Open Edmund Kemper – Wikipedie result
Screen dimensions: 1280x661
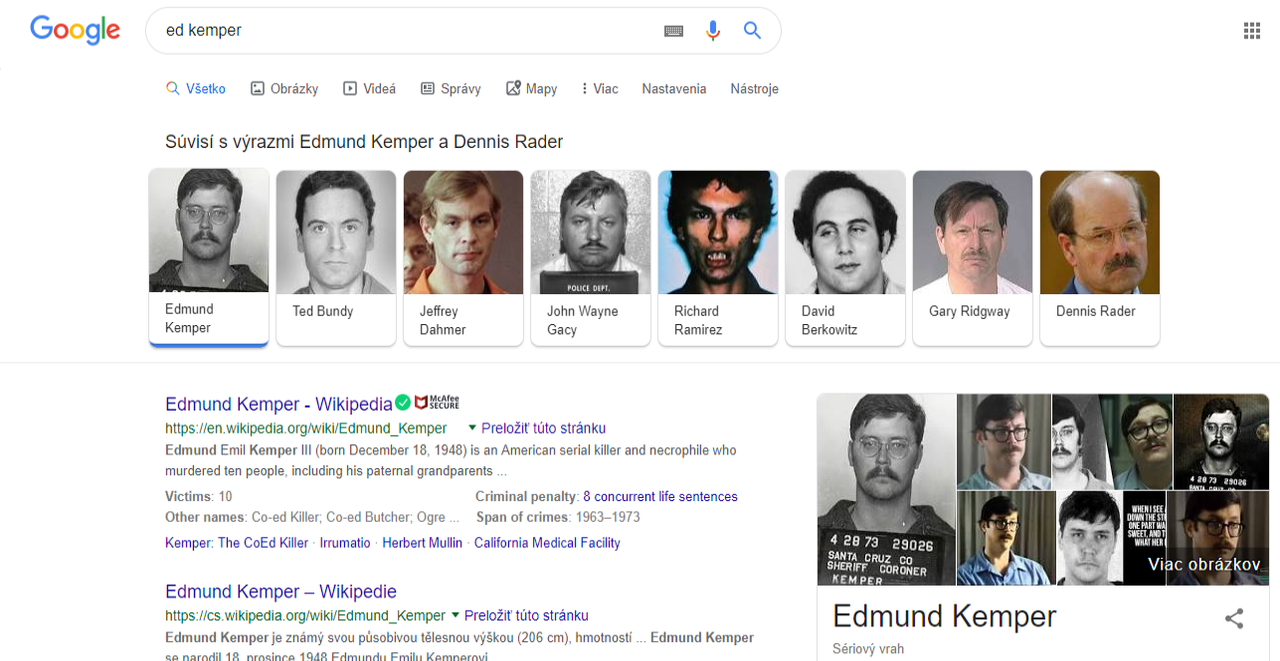point(281,591)
